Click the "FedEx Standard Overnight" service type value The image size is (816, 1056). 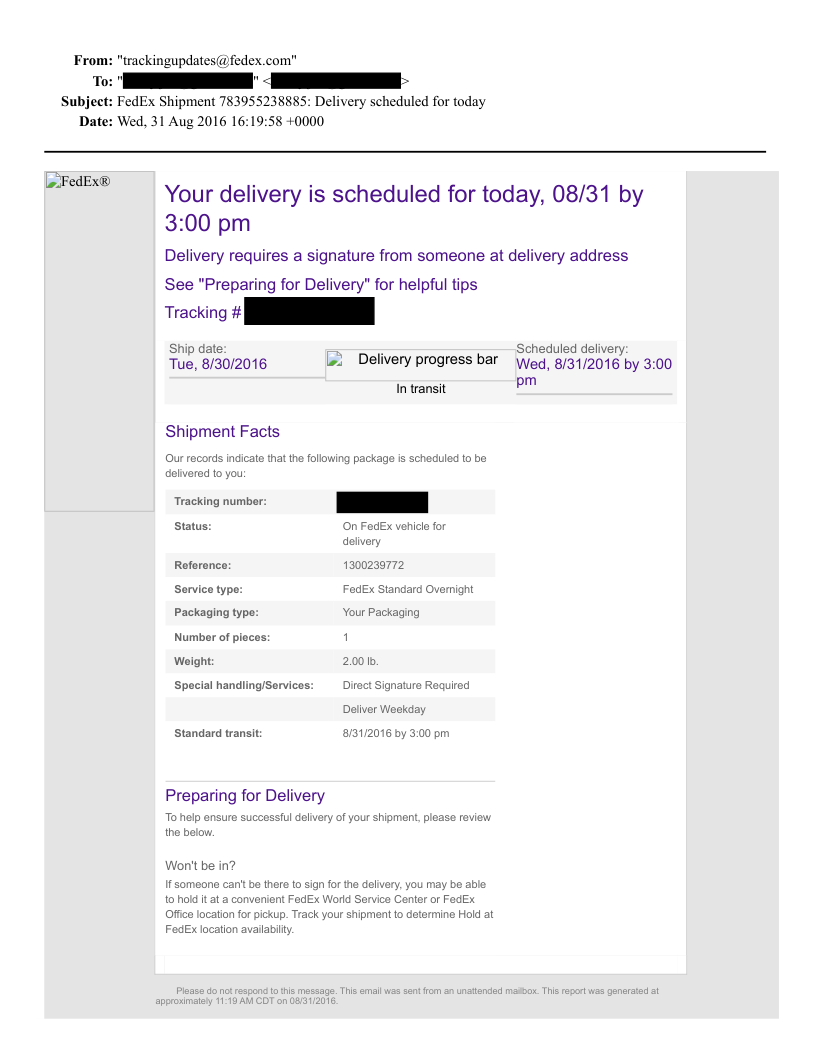click(408, 589)
